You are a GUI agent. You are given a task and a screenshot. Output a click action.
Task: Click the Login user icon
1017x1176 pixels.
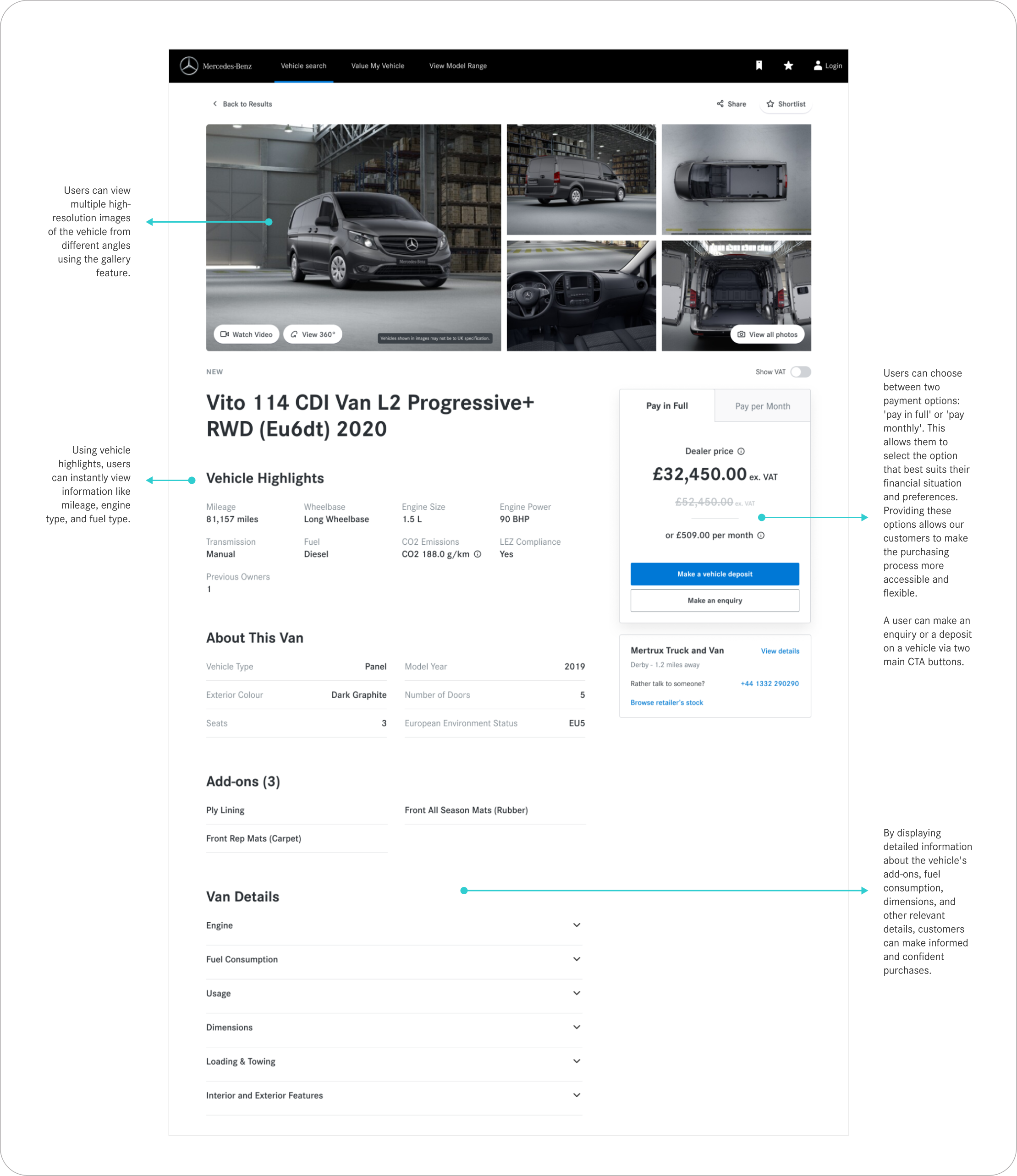tap(818, 66)
